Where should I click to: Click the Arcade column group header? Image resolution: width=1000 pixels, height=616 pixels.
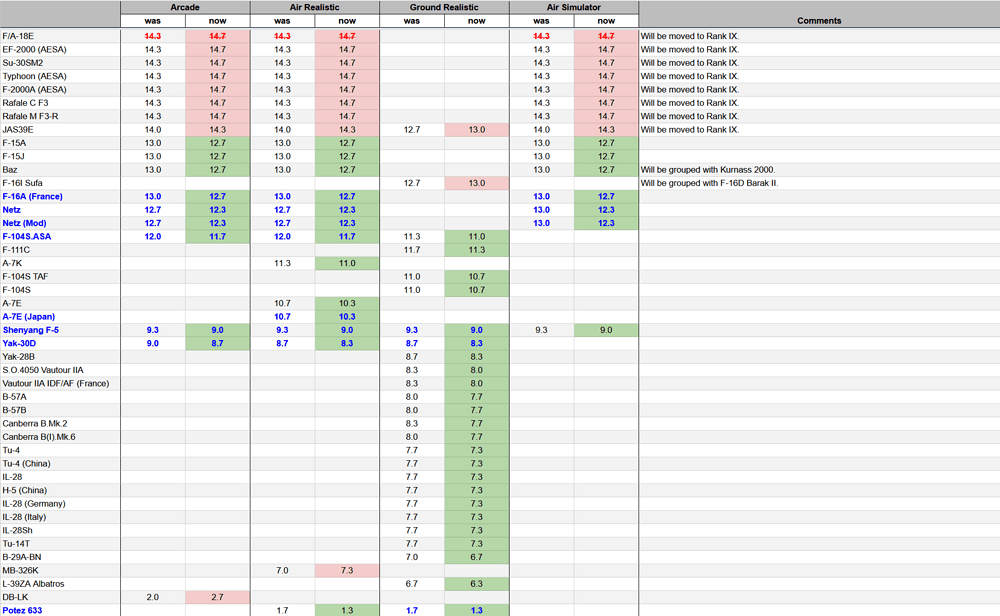(184, 7)
